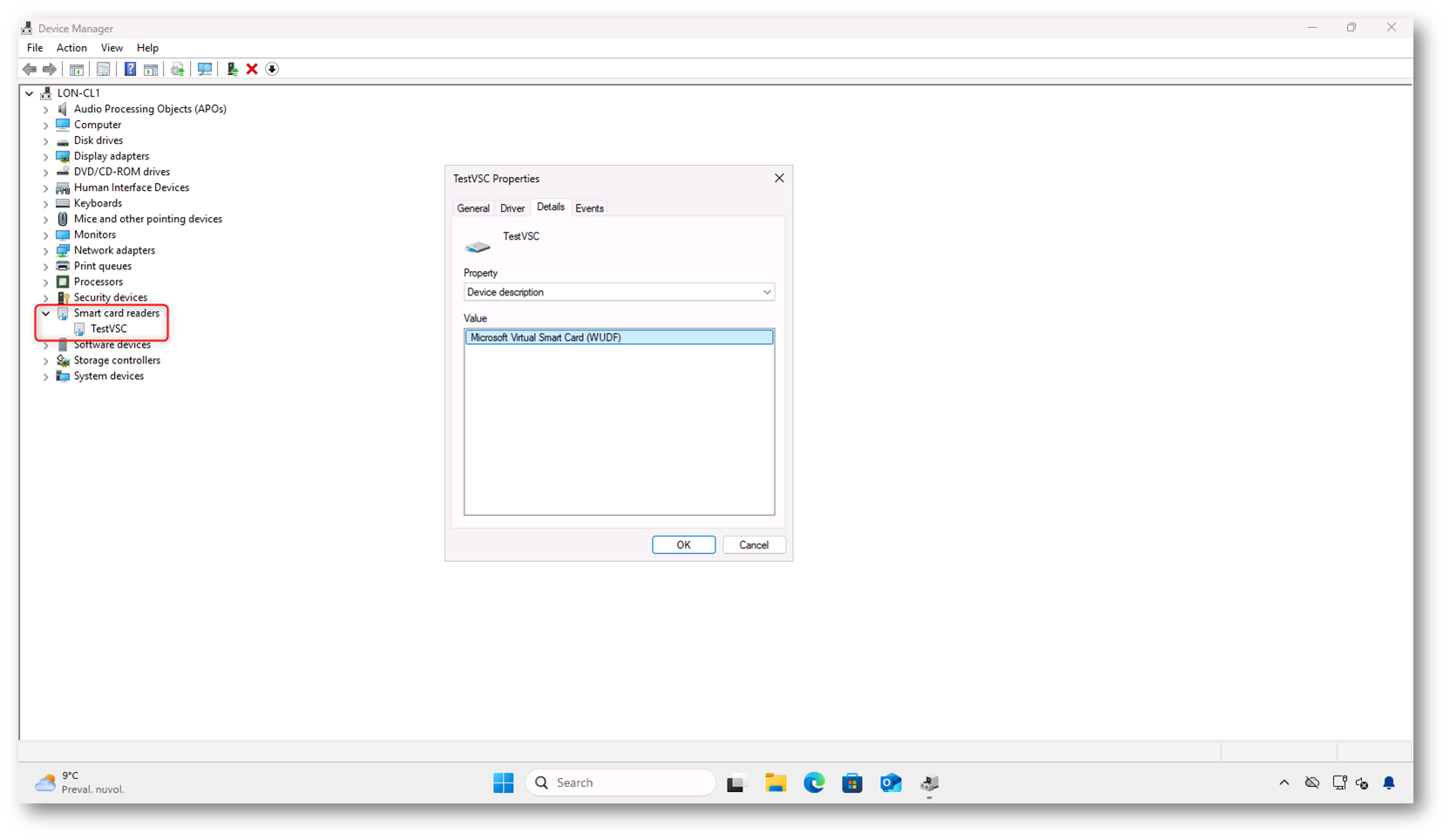The height and width of the screenshot is (840, 1450).
Task: Expand the Disk drives node
Action: [46, 140]
